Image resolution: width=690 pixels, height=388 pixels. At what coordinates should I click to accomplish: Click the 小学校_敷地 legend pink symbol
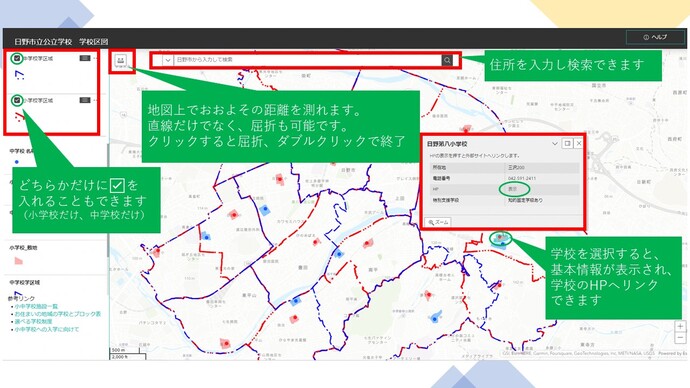click(x=18, y=261)
